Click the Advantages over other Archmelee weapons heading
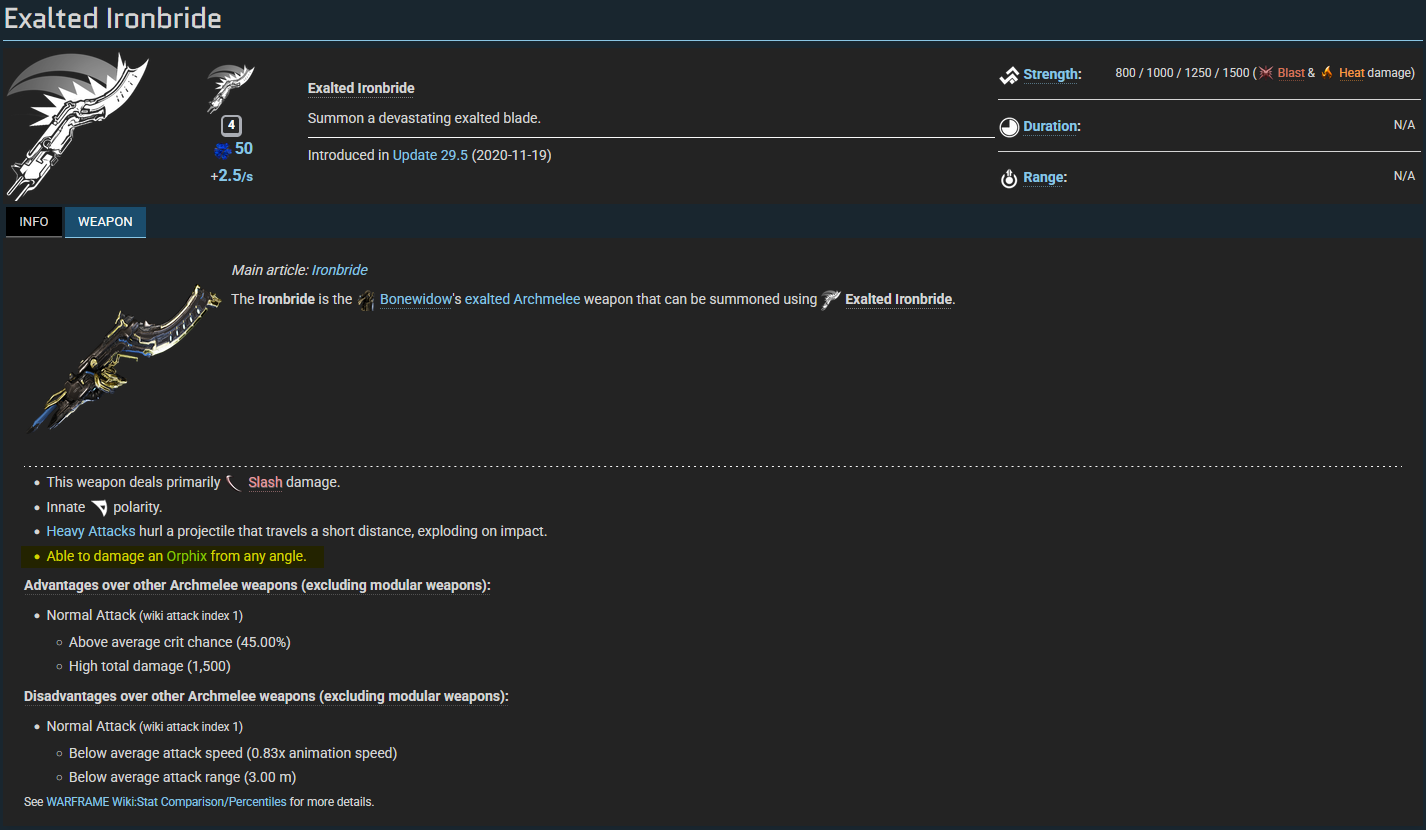Viewport: 1426px width, 830px height. point(257,585)
